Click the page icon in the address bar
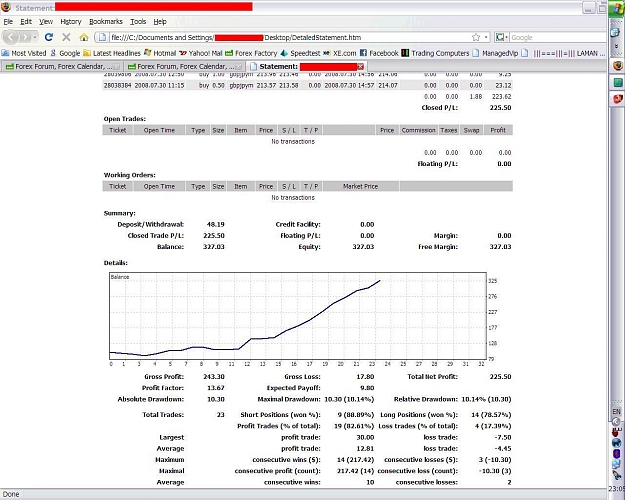This screenshot has width=625, height=500. [x=102, y=37]
